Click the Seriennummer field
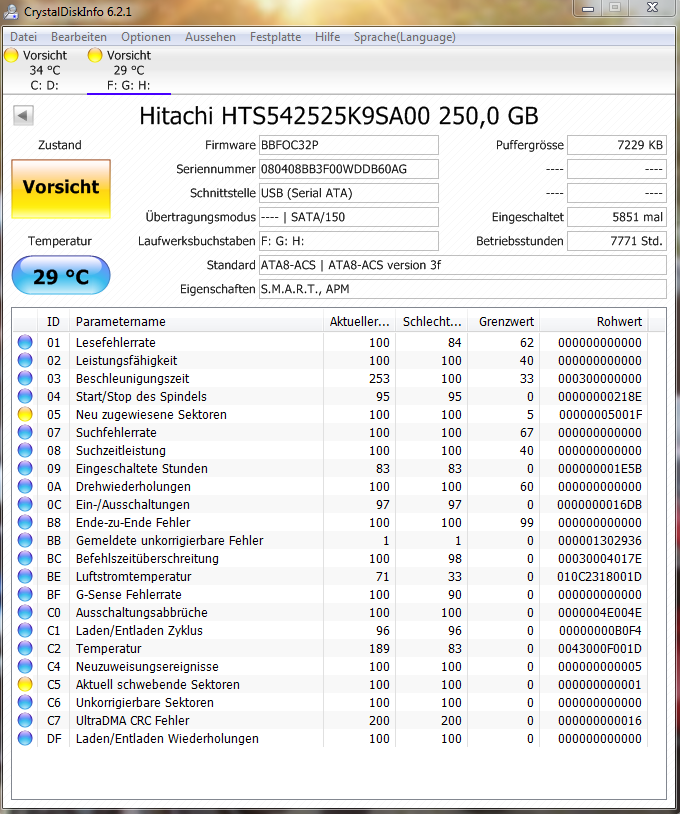Image resolution: width=680 pixels, height=814 pixels. point(349,169)
